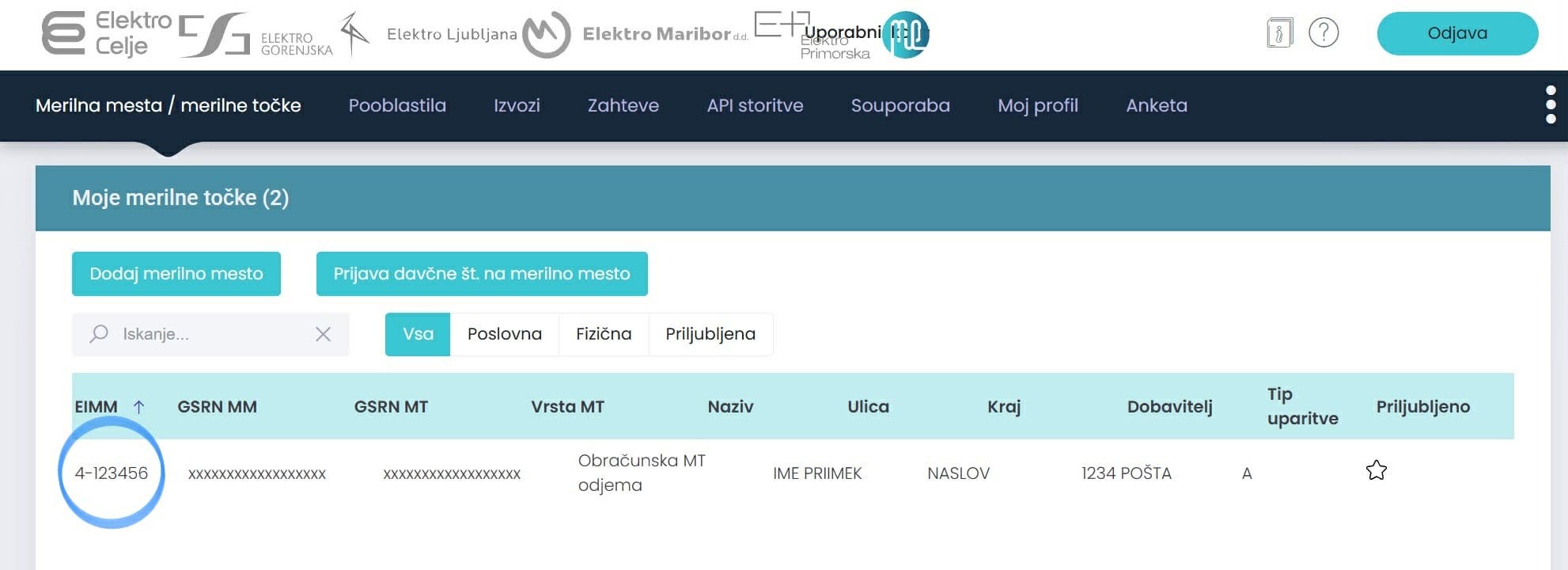Go to the Izvozi section

point(517,105)
